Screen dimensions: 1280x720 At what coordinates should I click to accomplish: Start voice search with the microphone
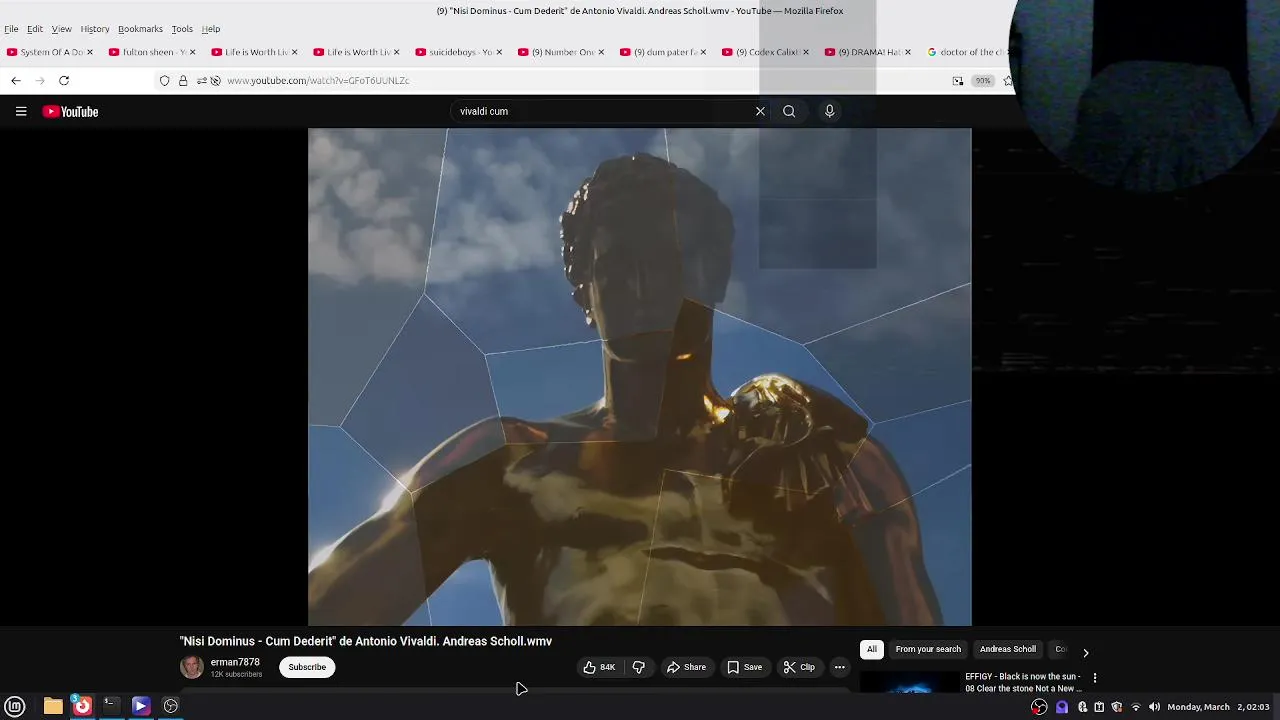point(829,111)
